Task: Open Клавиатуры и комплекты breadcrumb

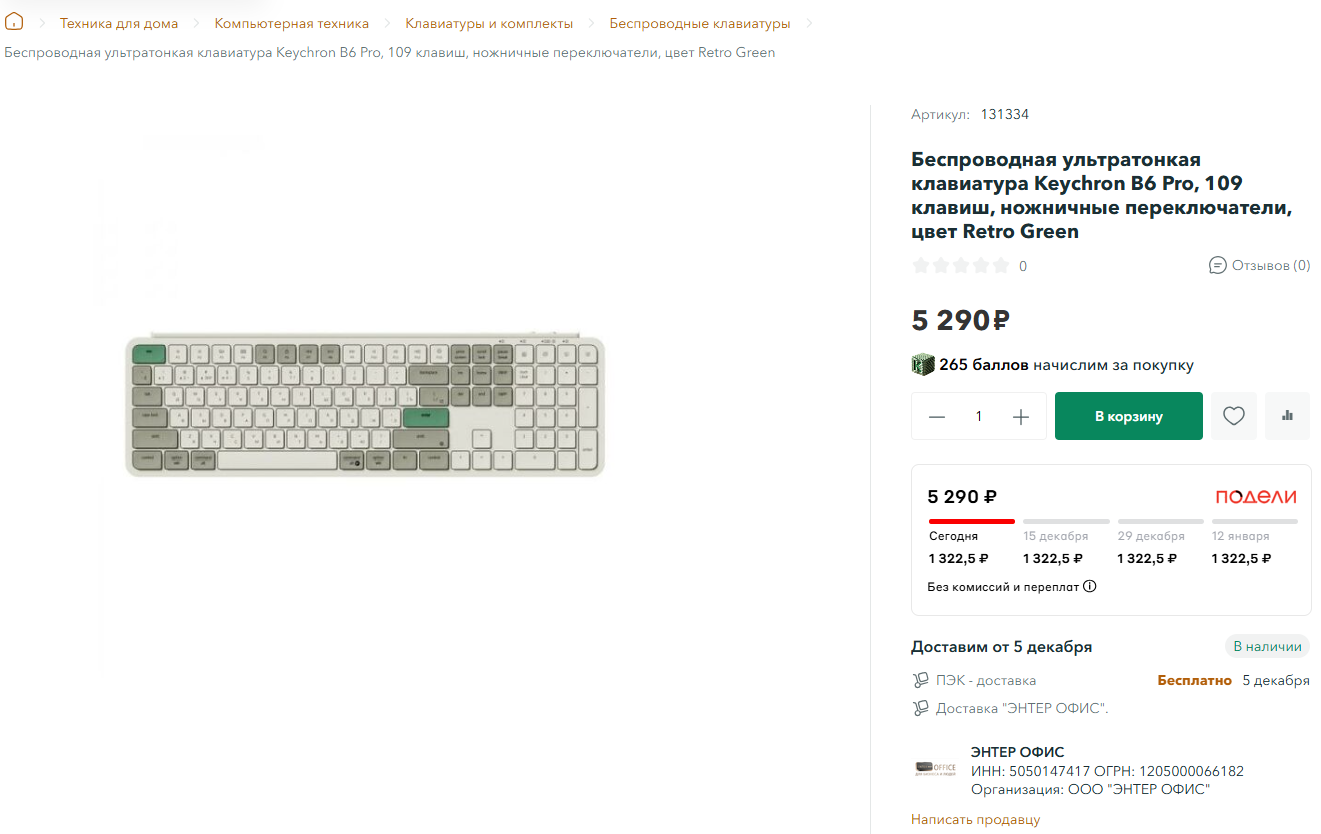Action: click(x=489, y=23)
